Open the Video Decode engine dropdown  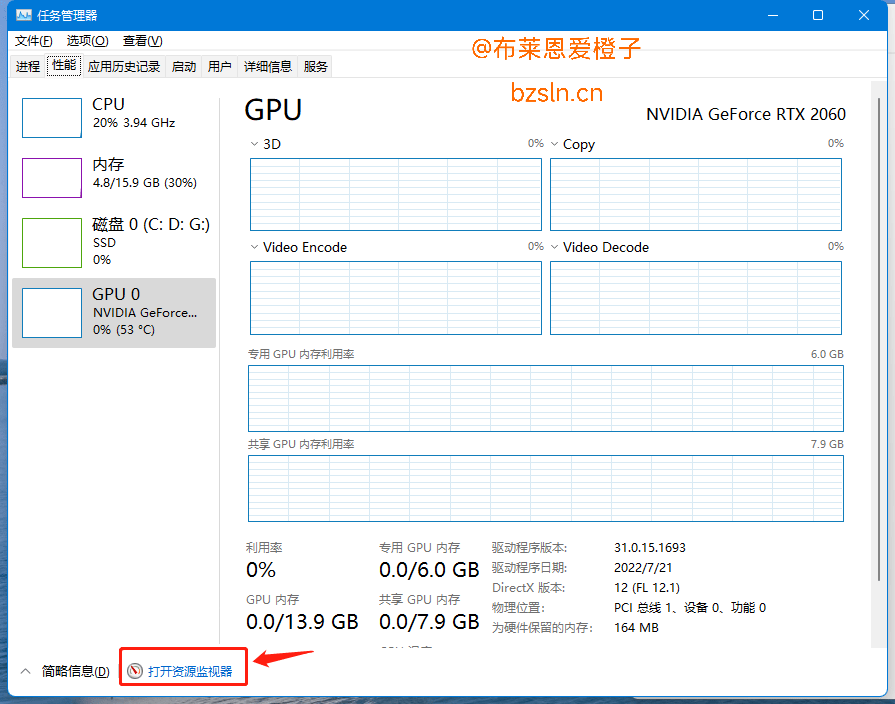(x=554, y=247)
